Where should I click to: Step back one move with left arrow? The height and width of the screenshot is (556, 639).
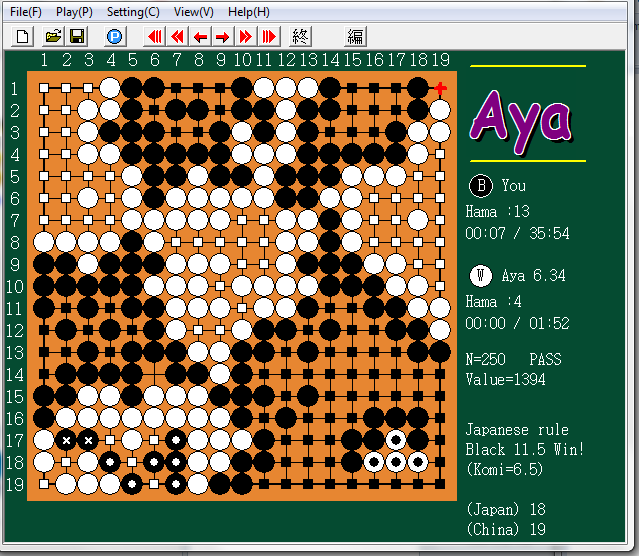pyautogui.click(x=200, y=37)
